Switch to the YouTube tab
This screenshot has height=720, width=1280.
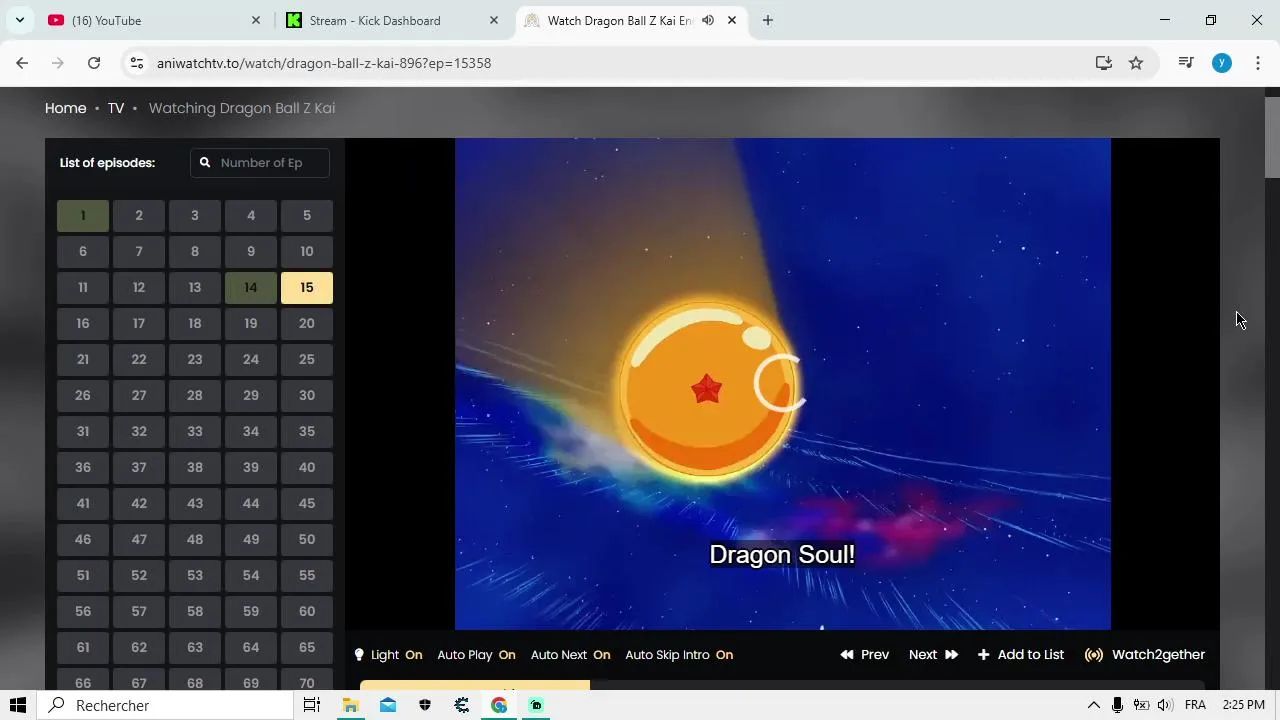pyautogui.click(x=155, y=20)
